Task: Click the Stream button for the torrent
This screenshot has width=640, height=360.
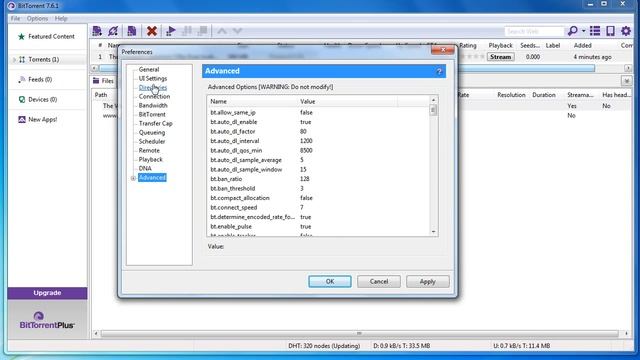Action: [x=500, y=57]
